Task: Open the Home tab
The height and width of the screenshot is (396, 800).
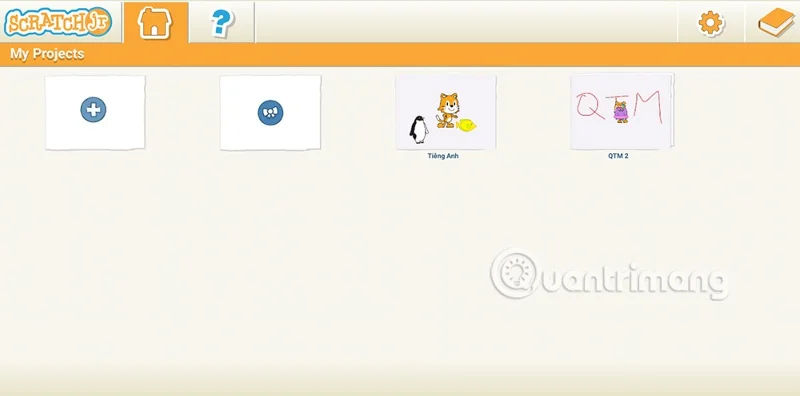Action: coord(156,22)
